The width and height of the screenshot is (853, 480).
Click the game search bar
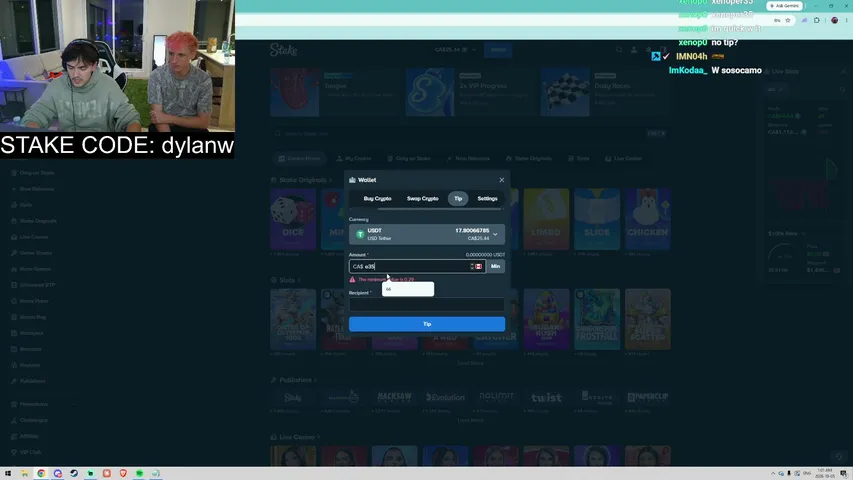(x=470, y=133)
